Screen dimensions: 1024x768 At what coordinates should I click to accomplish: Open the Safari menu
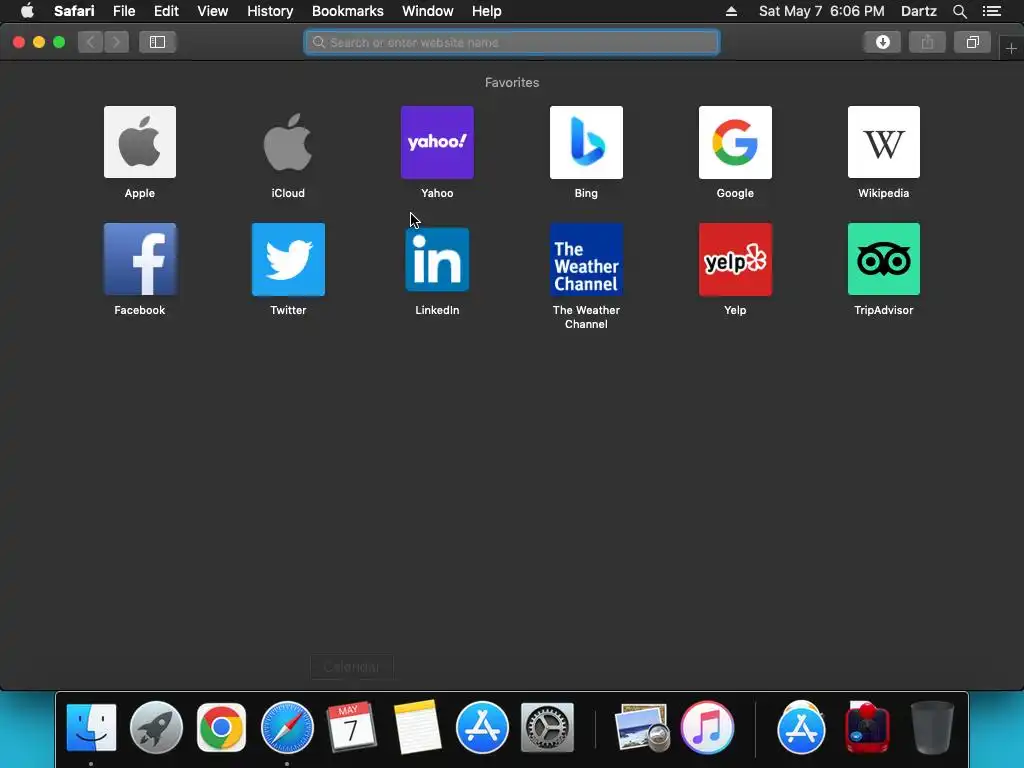tap(74, 11)
